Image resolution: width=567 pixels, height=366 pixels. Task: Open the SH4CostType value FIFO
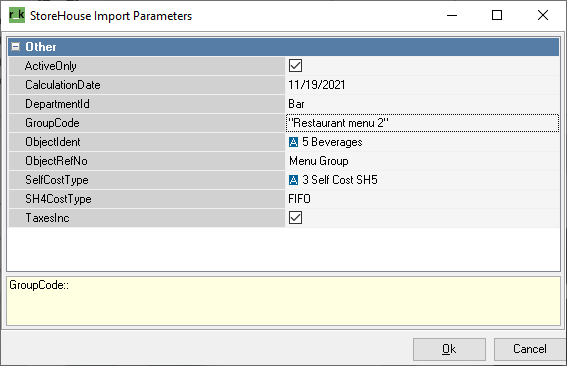coord(422,199)
